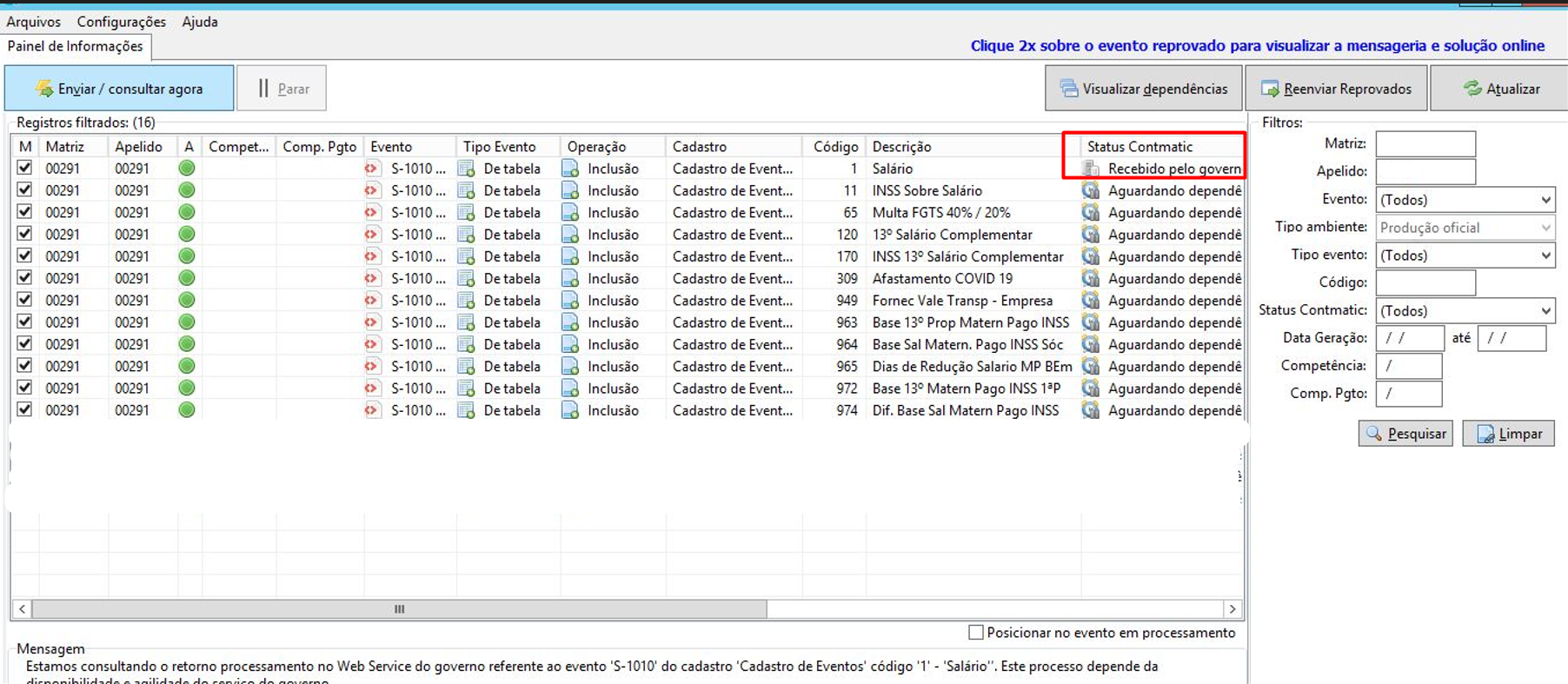Uncheck the Afastamento COVID 19 row checkbox
The height and width of the screenshot is (684, 1568).
pyautogui.click(x=24, y=277)
